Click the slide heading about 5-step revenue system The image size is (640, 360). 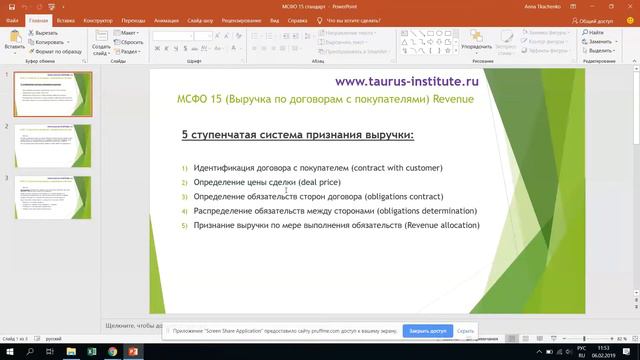(298, 135)
